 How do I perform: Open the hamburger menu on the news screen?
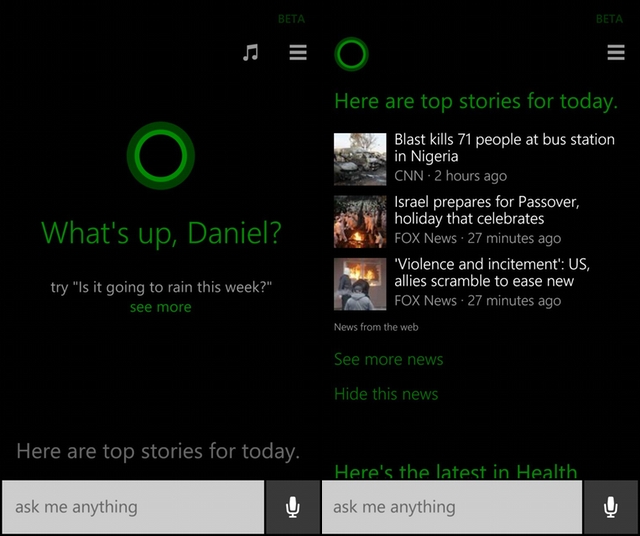616,53
